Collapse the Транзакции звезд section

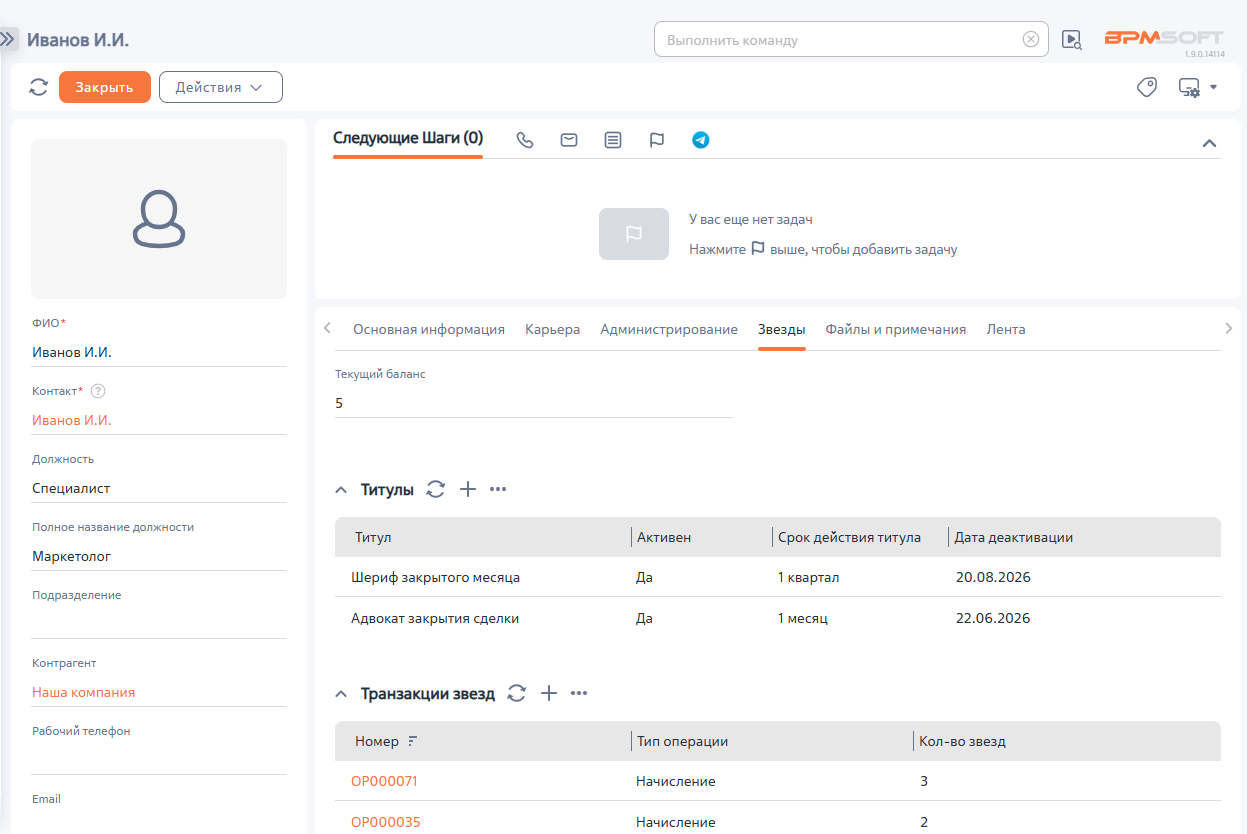pos(341,694)
